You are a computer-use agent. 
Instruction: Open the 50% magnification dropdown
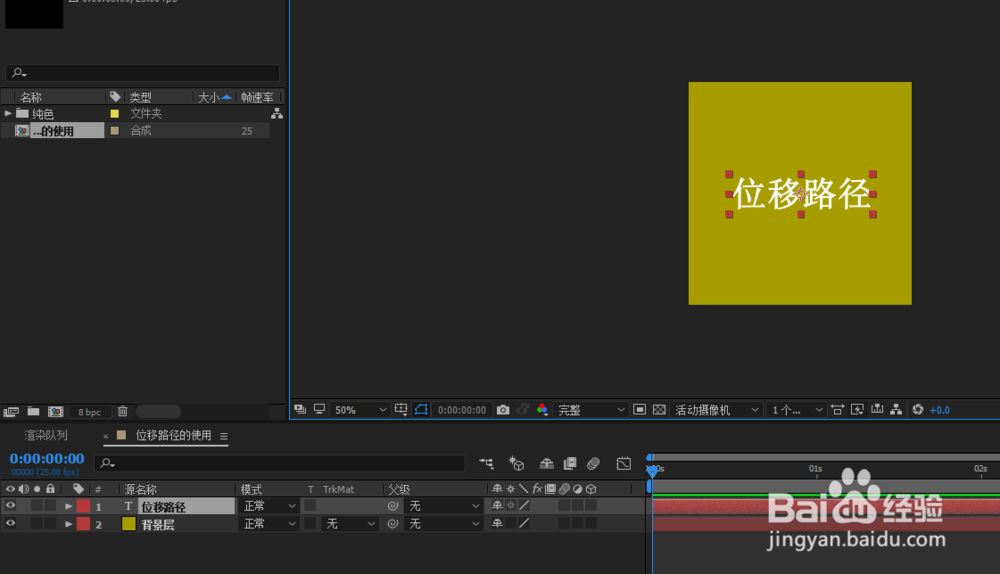click(x=360, y=409)
